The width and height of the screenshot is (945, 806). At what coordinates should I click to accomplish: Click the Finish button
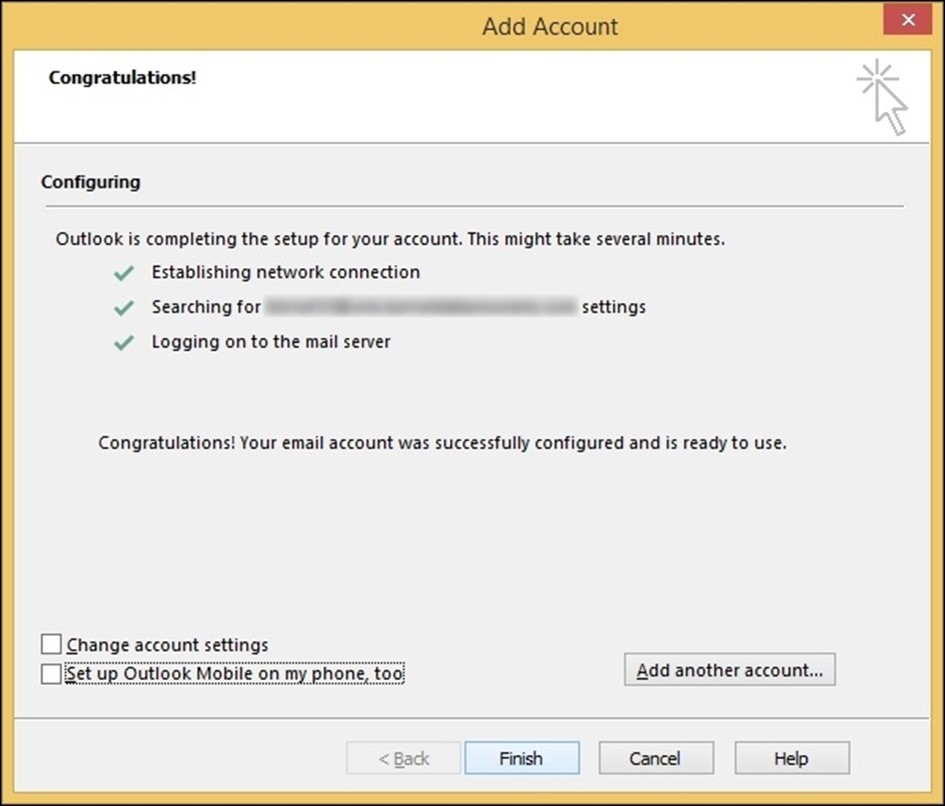522,758
